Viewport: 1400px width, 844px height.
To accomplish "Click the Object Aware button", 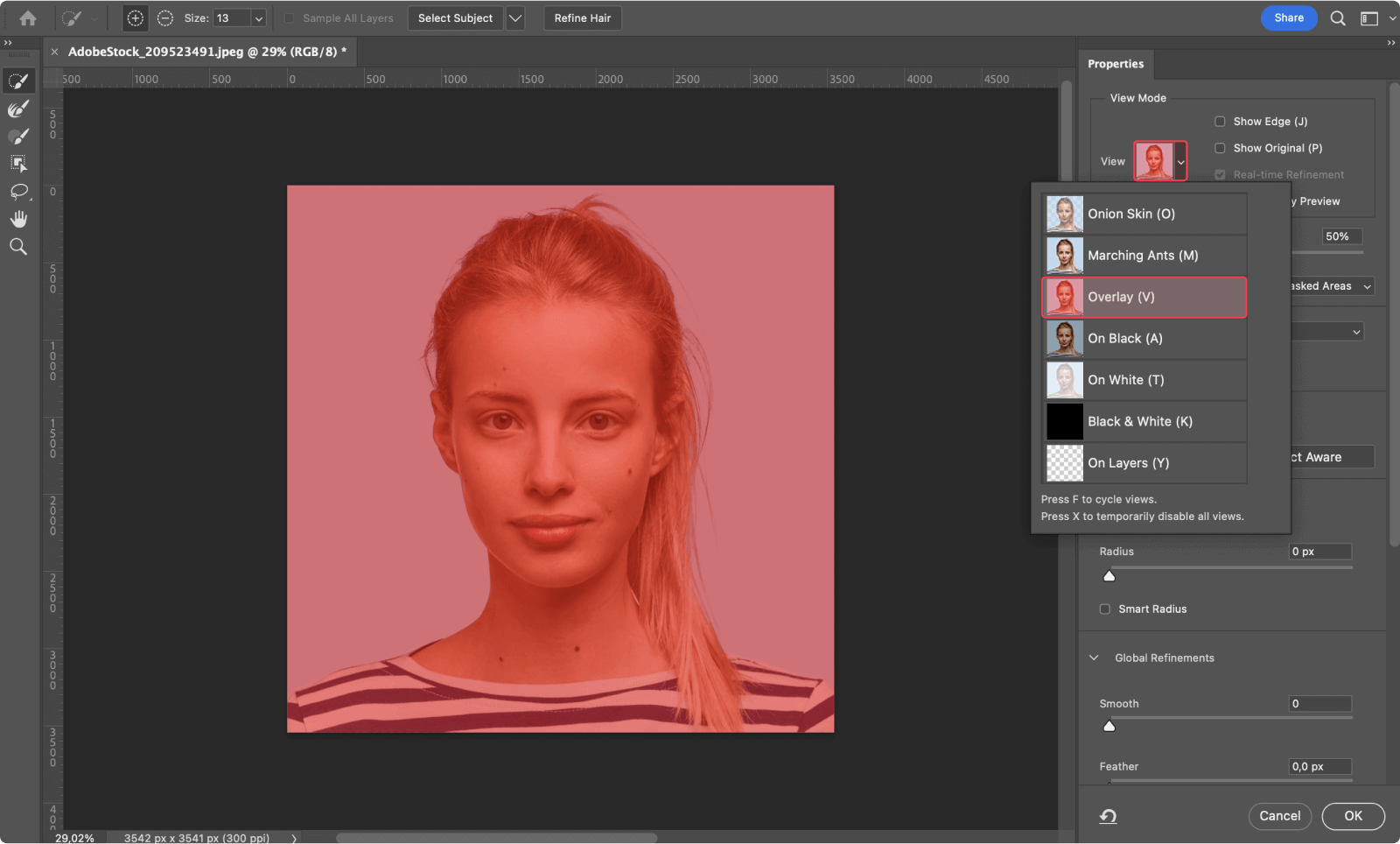I will click(x=1332, y=457).
